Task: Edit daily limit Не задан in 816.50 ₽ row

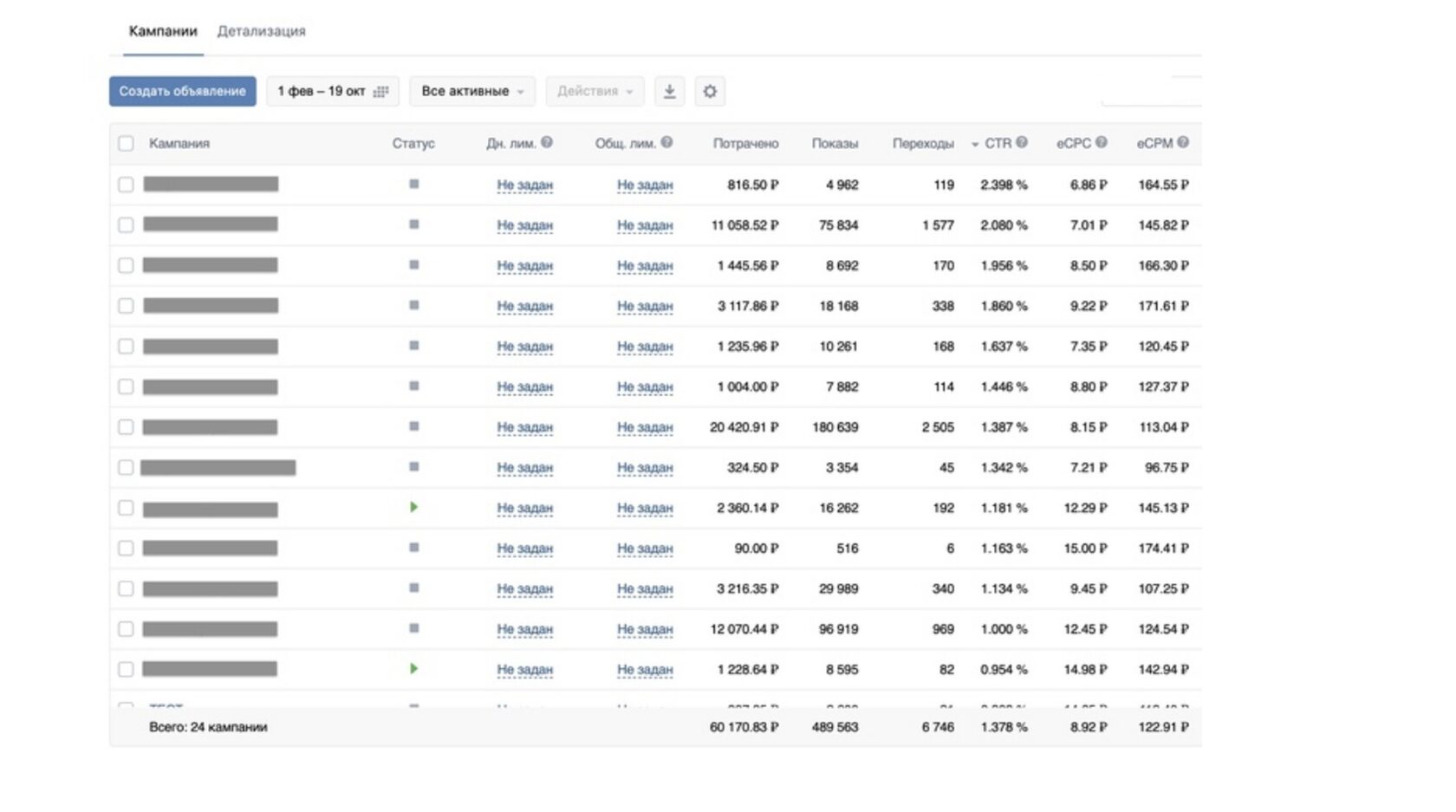Action: pyautogui.click(x=524, y=185)
